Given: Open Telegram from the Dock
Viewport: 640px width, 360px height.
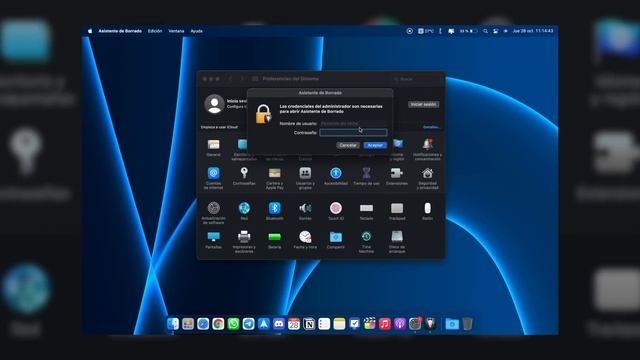Looking at the screenshot, I should click(x=248, y=324).
